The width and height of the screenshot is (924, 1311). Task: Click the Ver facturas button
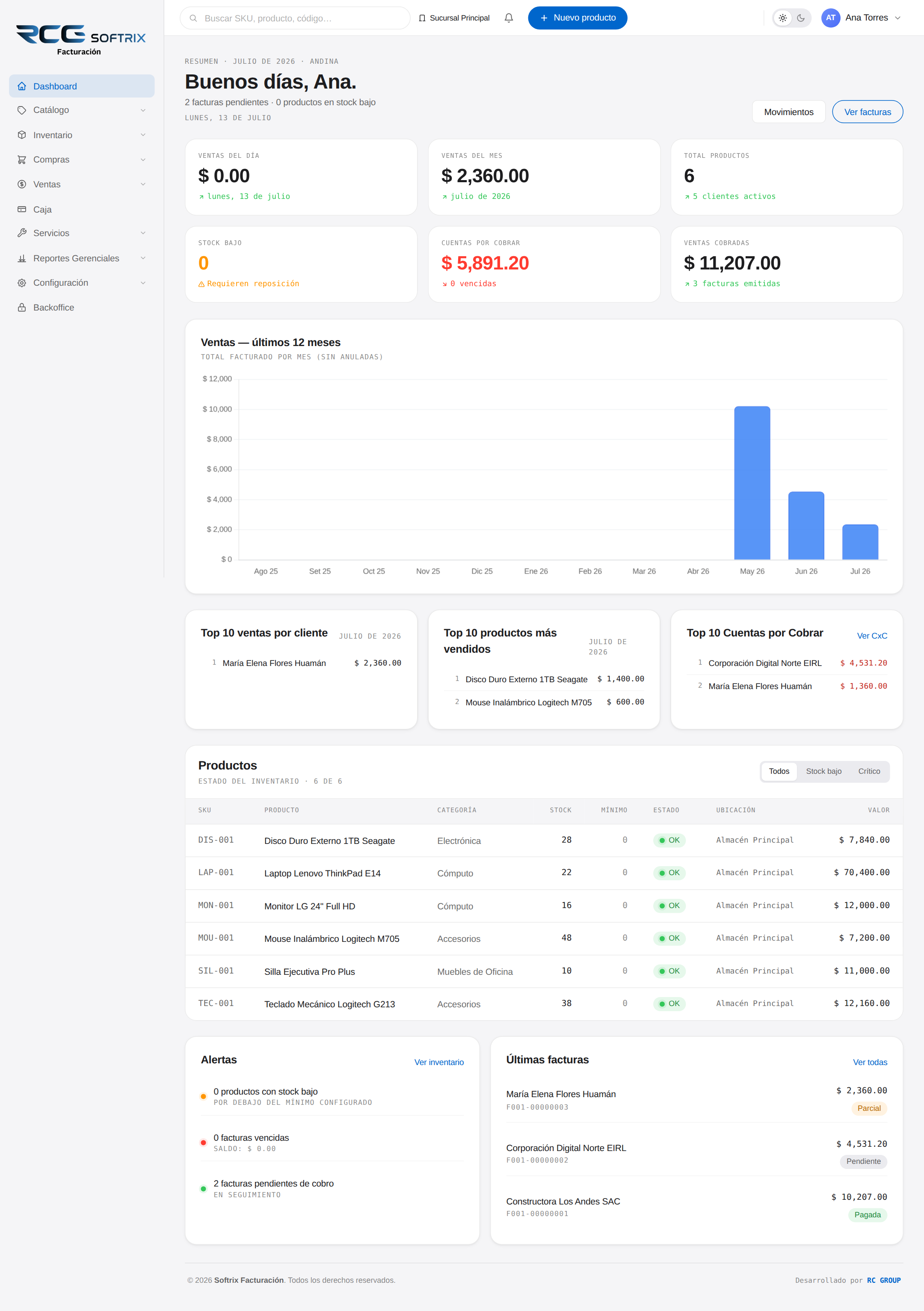[x=868, y=112]
